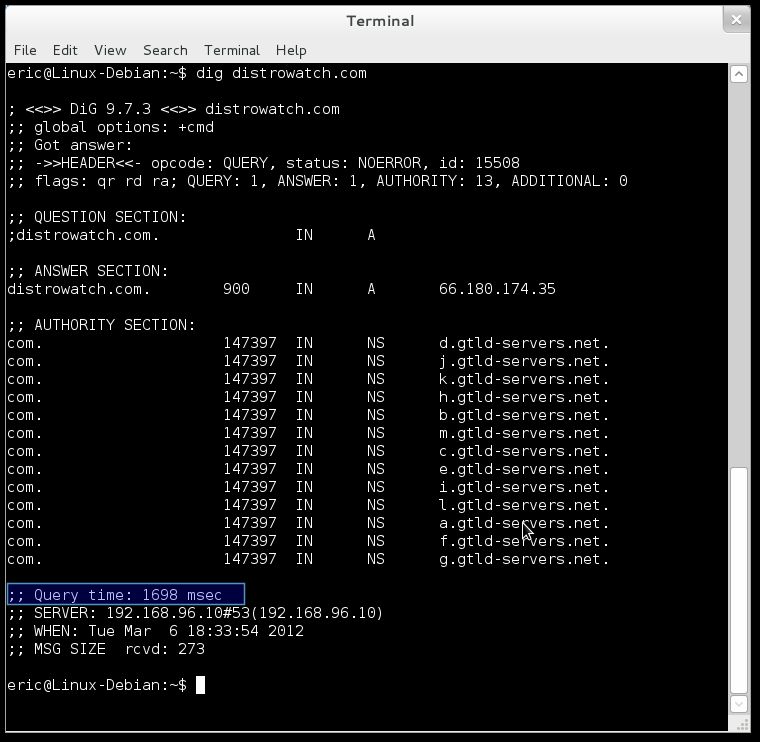Click the TTL value 900
This screenshot has width=760, height=742.
tap(236, 289)
